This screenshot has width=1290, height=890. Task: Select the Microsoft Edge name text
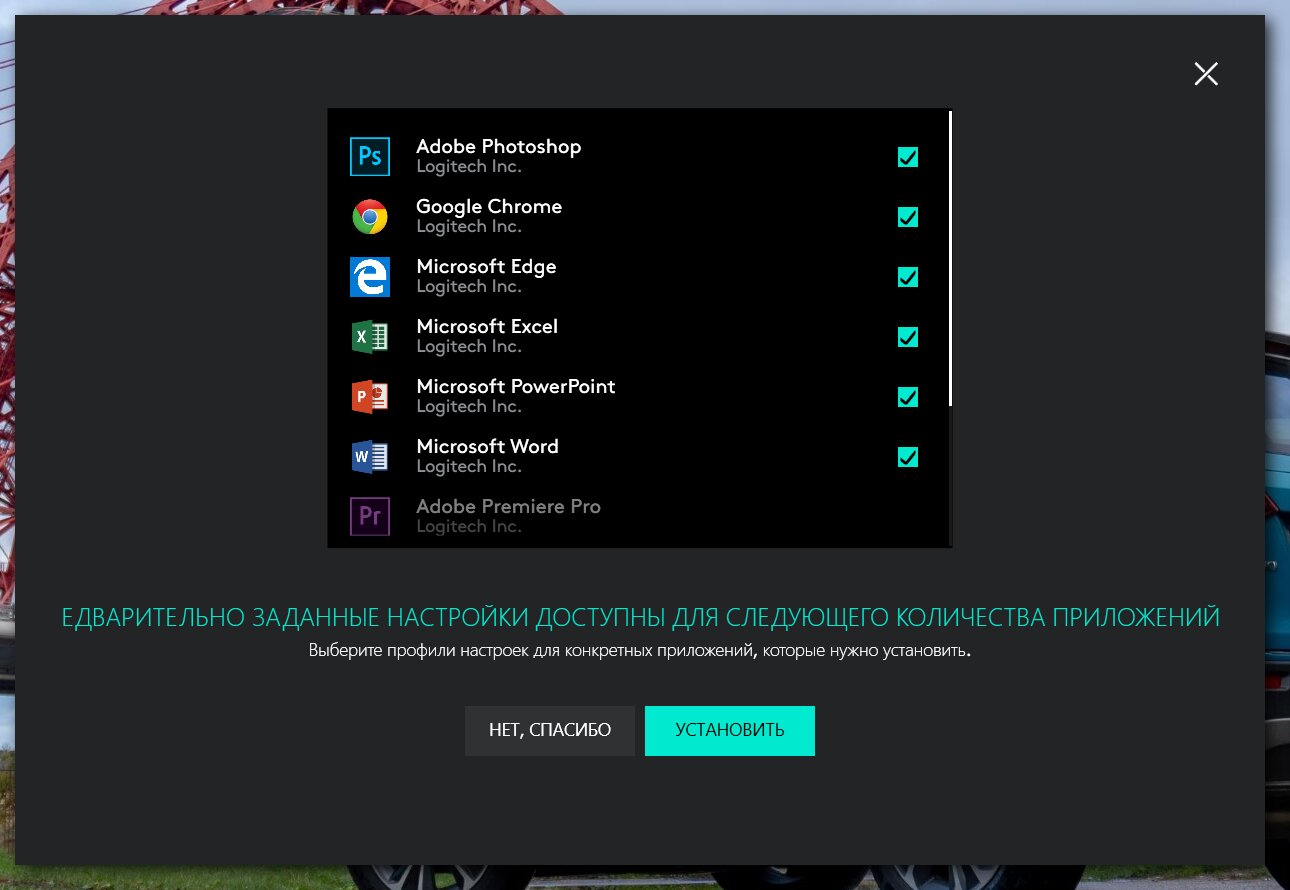click(x=486, y=267)
